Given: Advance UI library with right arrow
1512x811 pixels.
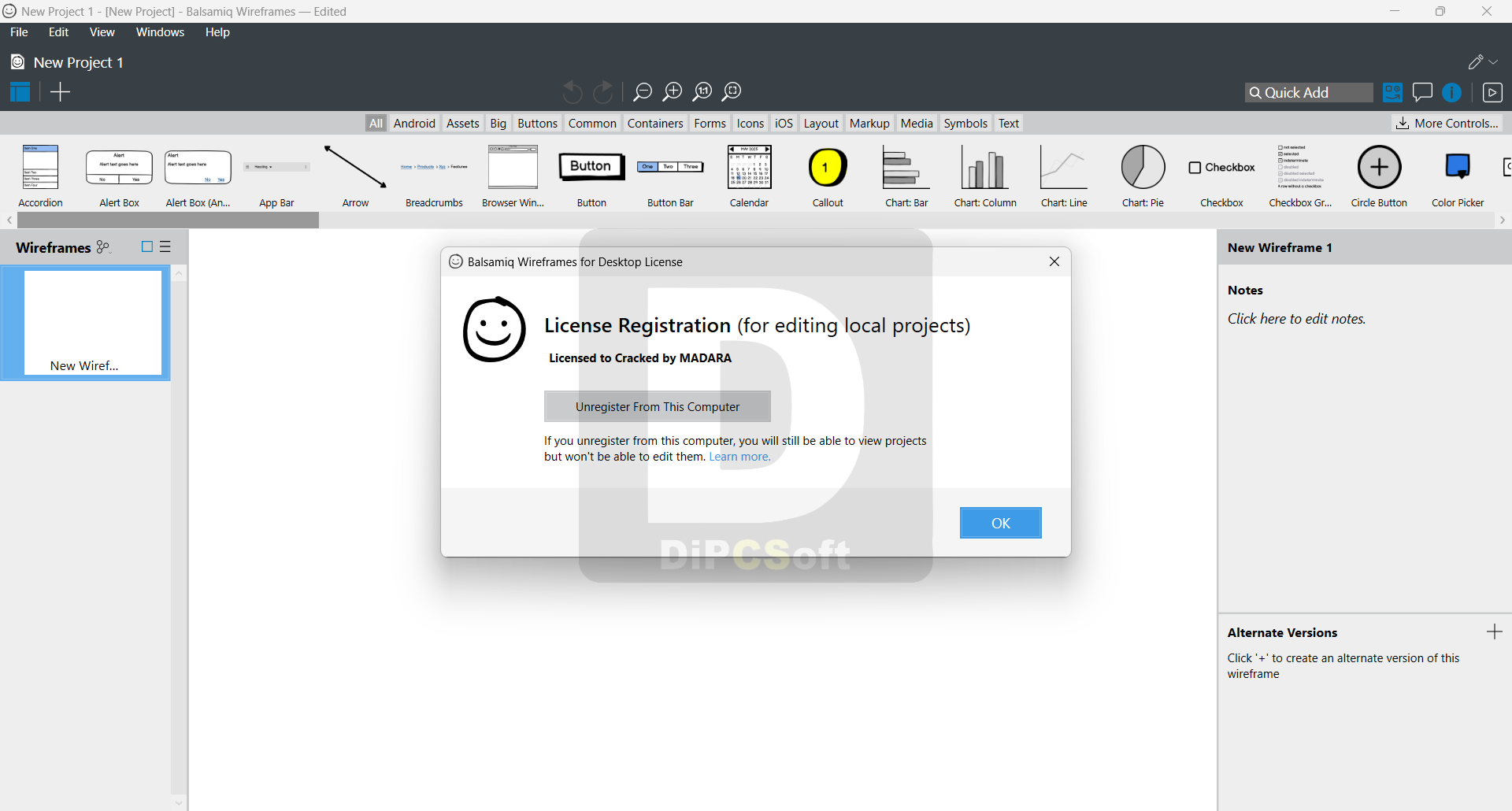Looking at the screenshot, I should click(1503, 220).
